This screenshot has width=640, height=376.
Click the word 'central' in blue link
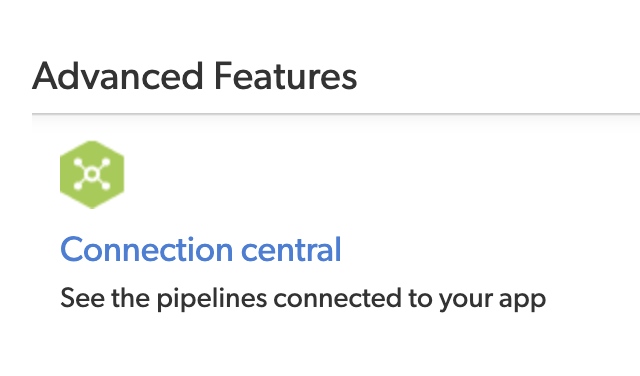click(x=291, y=249)
